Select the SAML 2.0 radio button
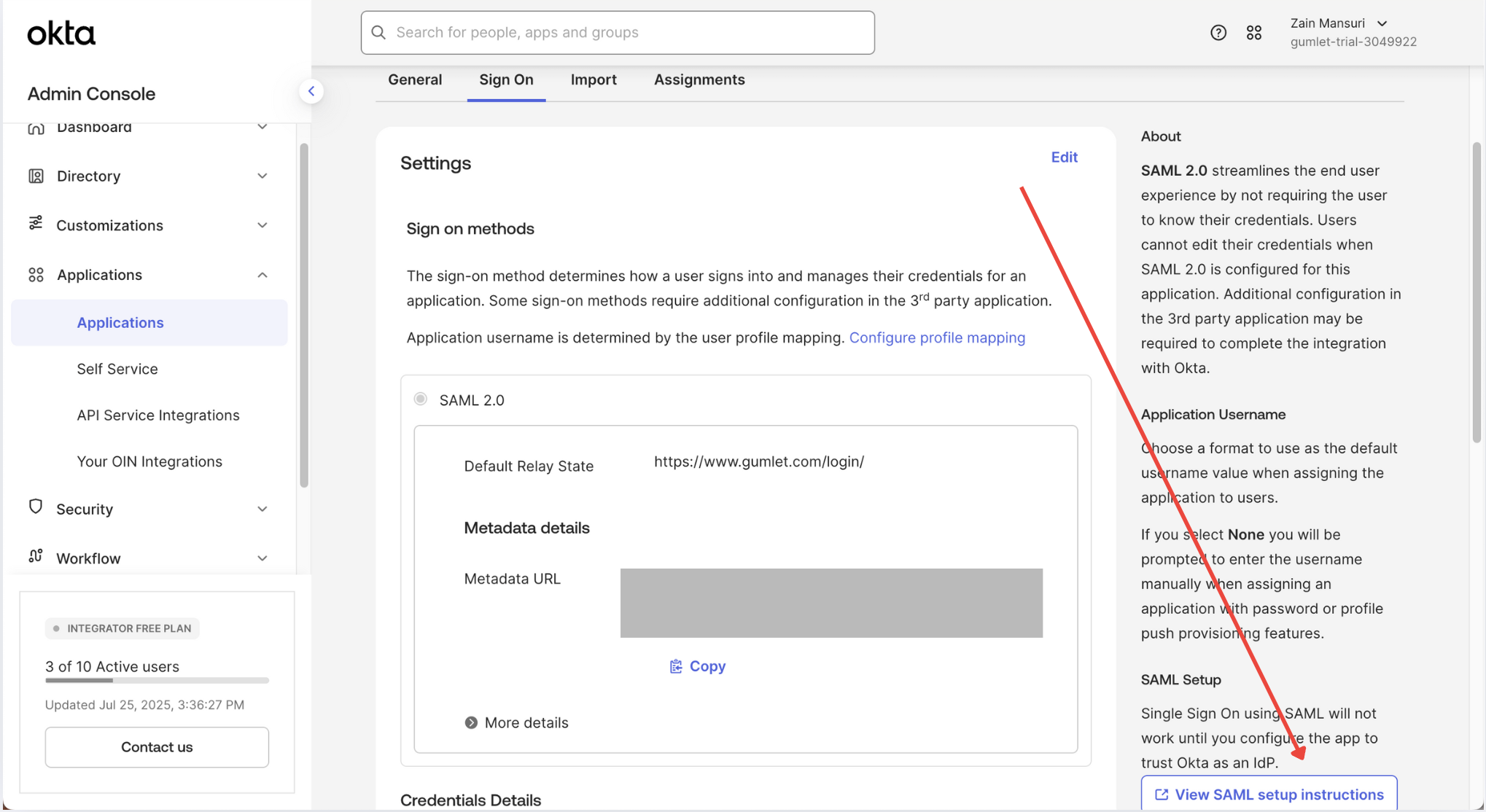This screenshot has height=812, width=1486. tap(421, 399)
